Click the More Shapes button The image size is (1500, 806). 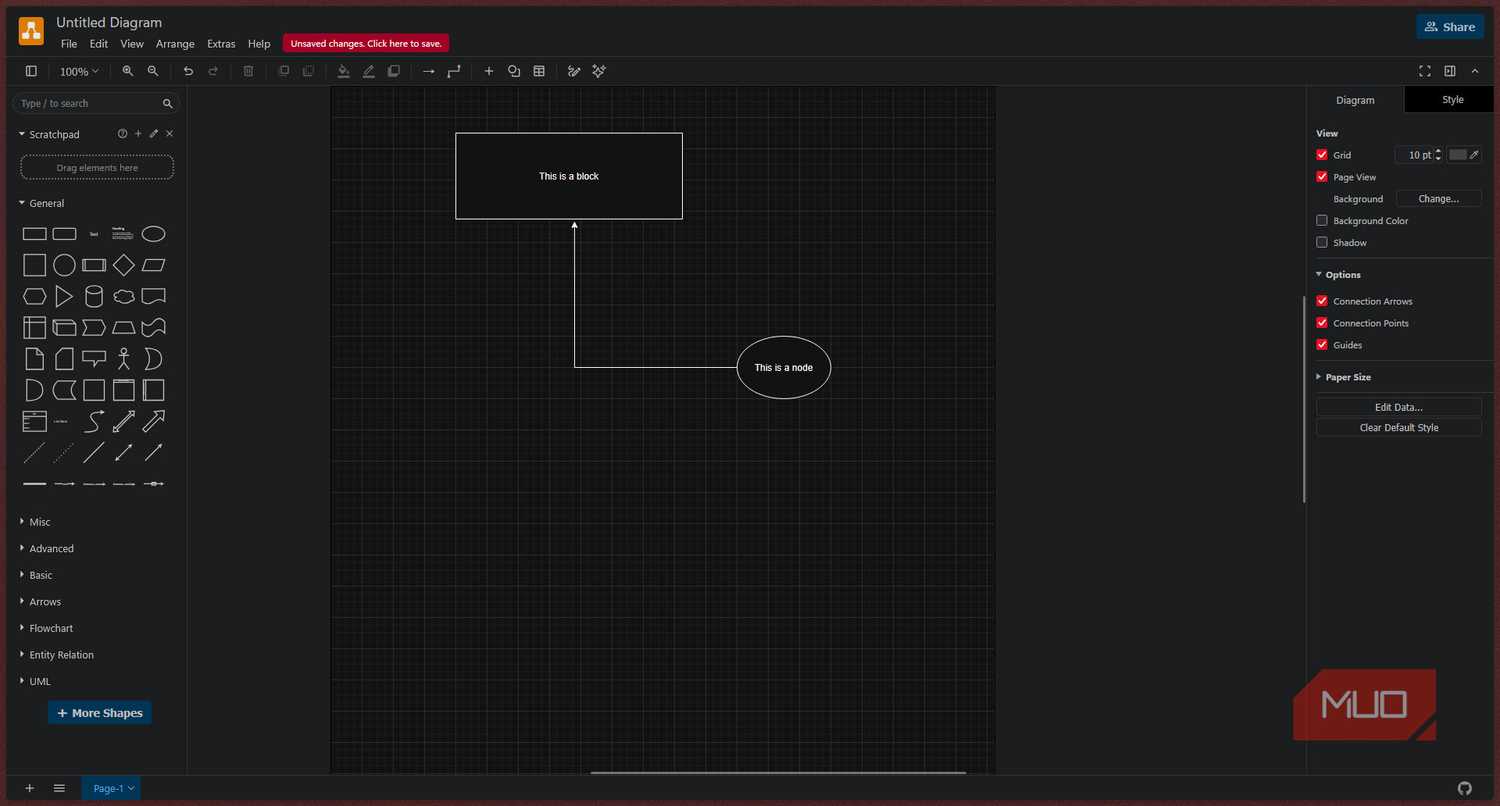(x=99, y=713)
